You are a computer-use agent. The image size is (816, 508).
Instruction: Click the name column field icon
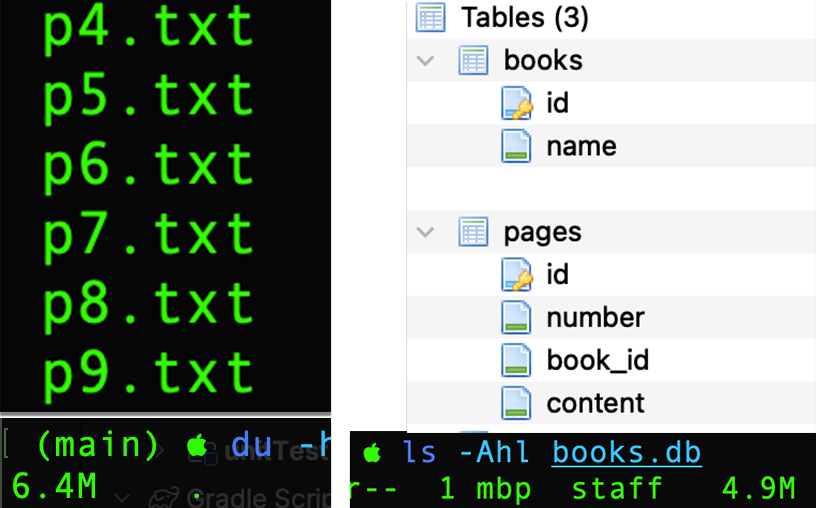(x=516, y=146)
